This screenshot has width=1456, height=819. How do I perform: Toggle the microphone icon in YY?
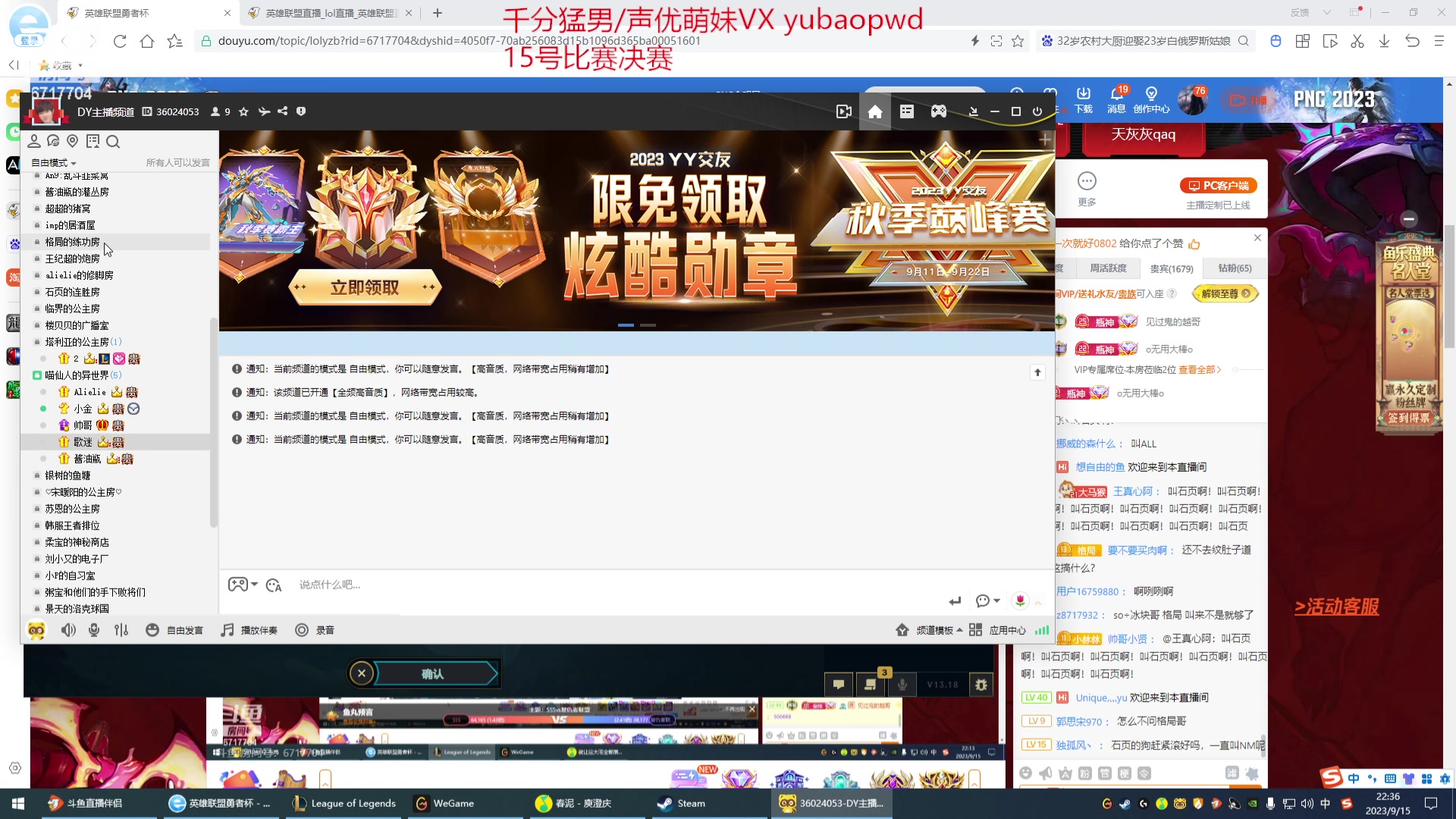[94, 630]
